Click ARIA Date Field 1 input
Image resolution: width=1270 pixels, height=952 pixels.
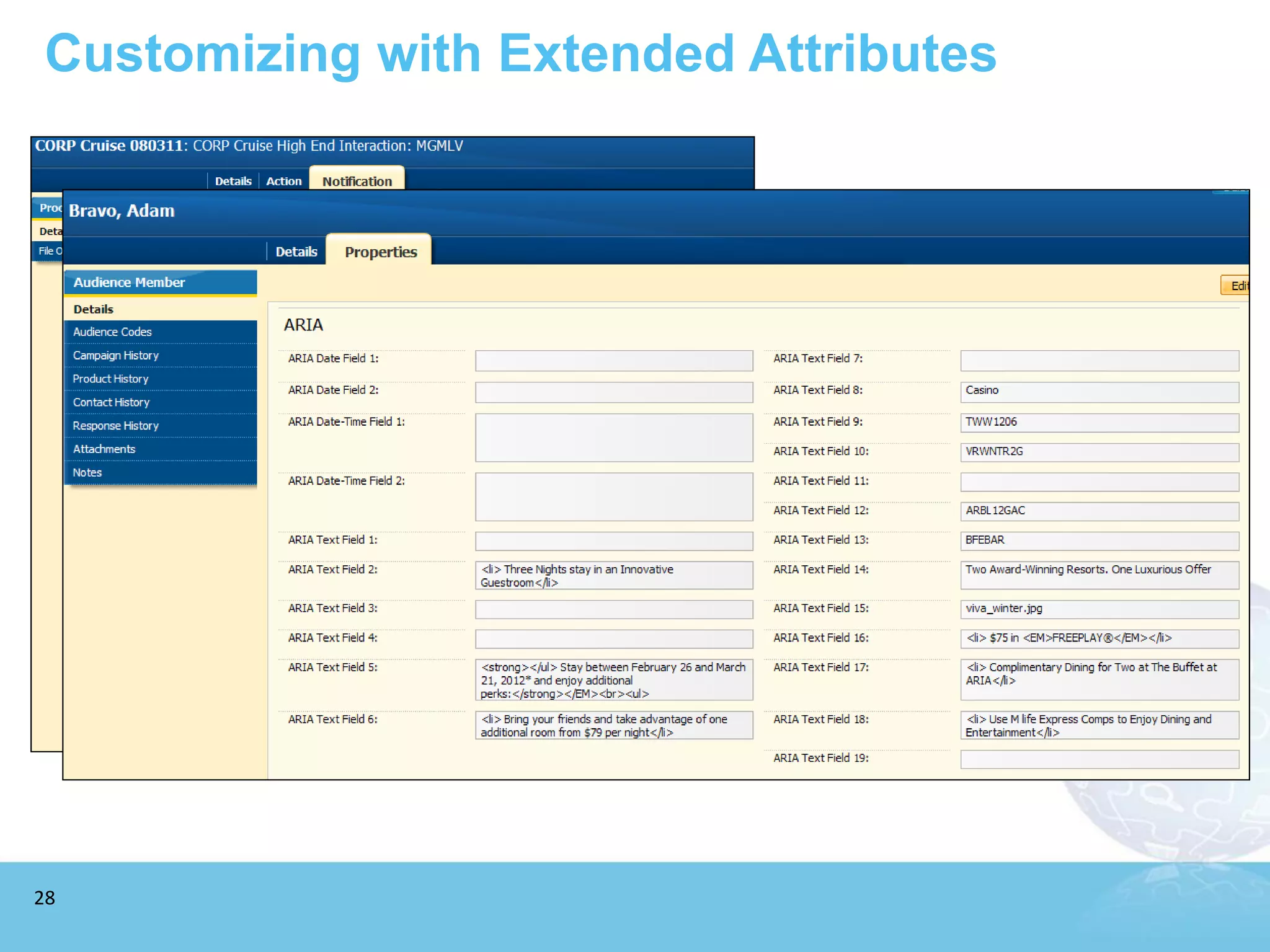click(x=614, y=361)
